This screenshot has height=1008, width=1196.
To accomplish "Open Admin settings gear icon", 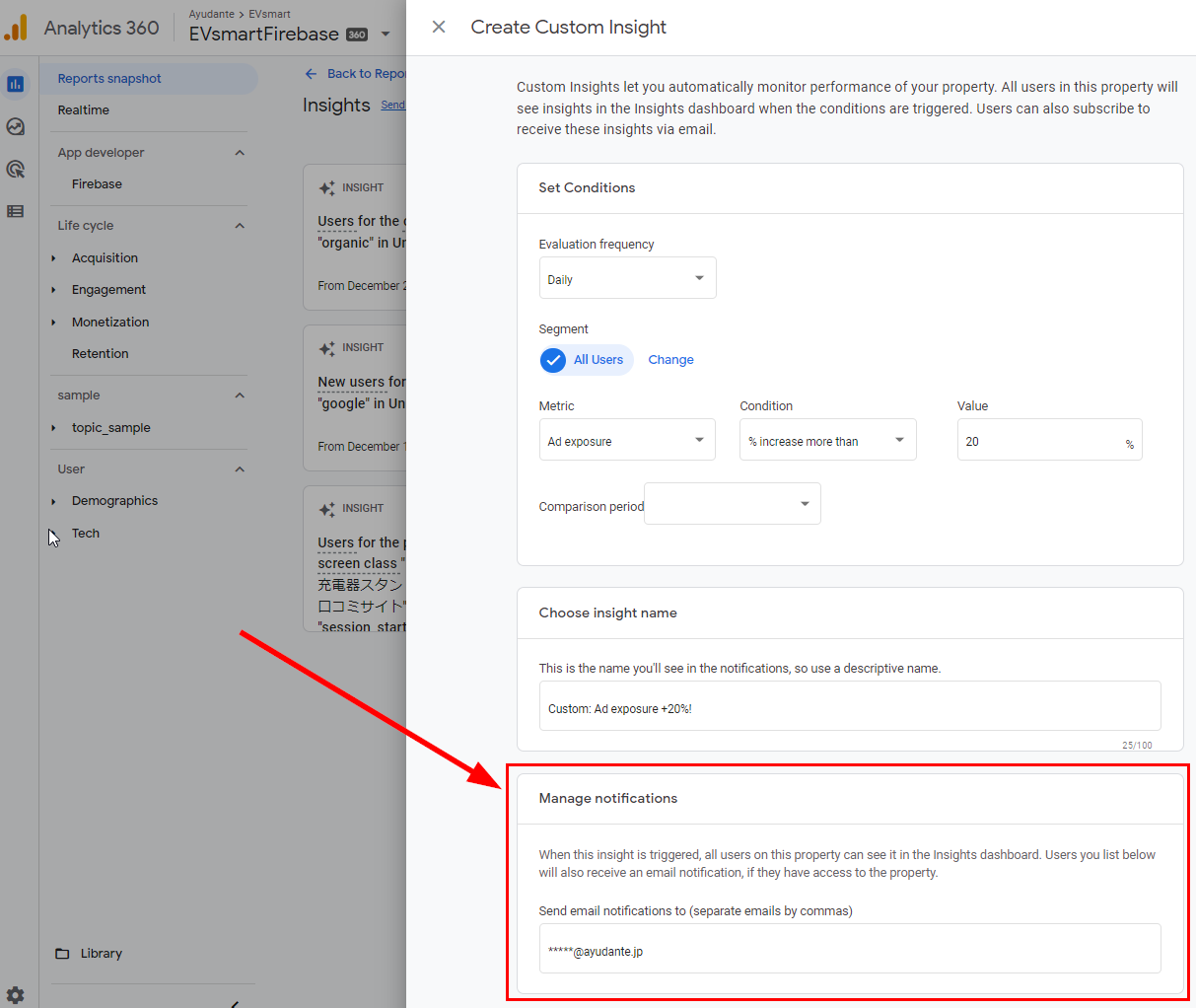I will [16, 995].
